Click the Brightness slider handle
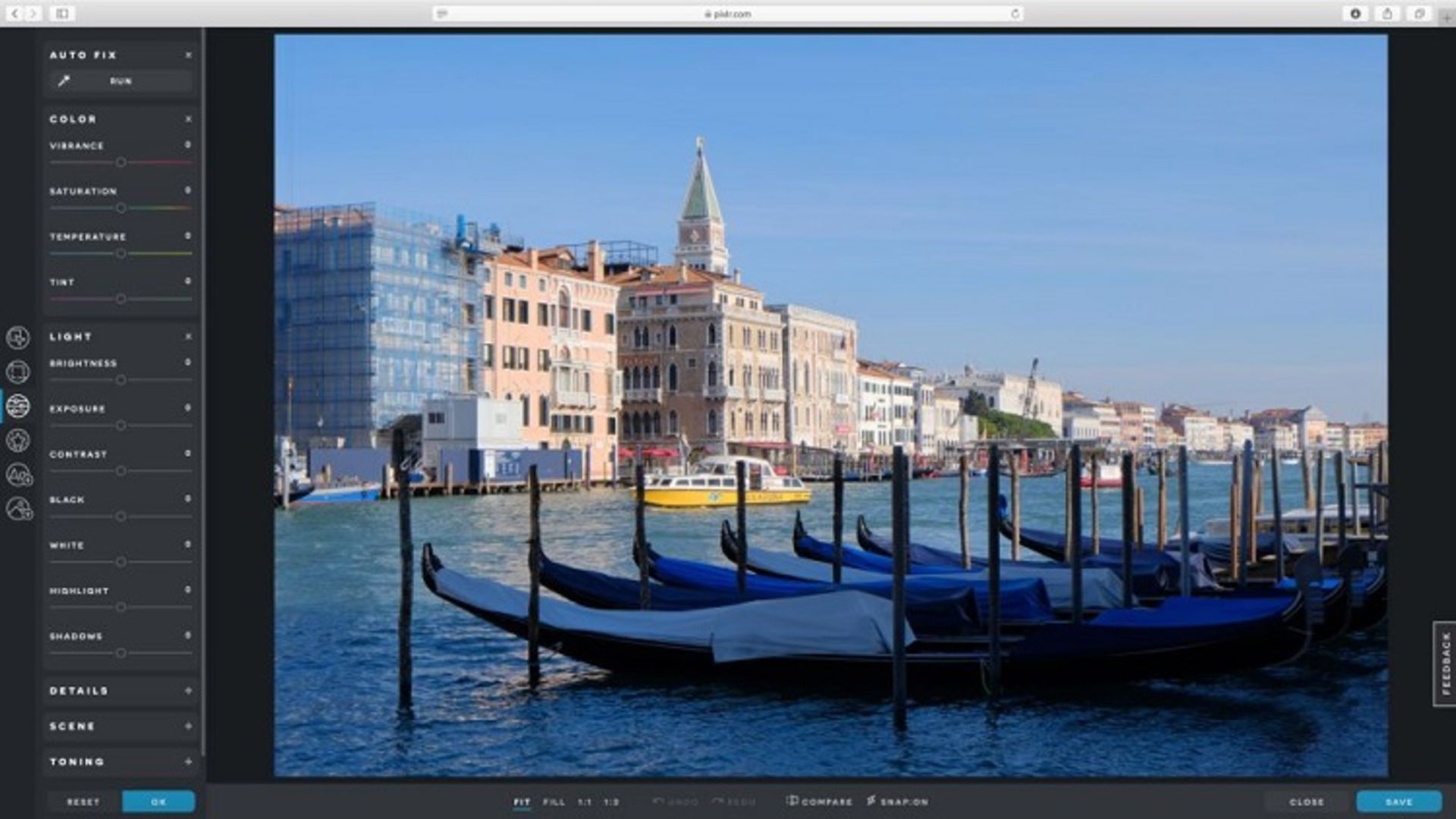Image resolution: width=1456 pixels, height=819 pixels. pyautogui.click(x=121, y=380)
